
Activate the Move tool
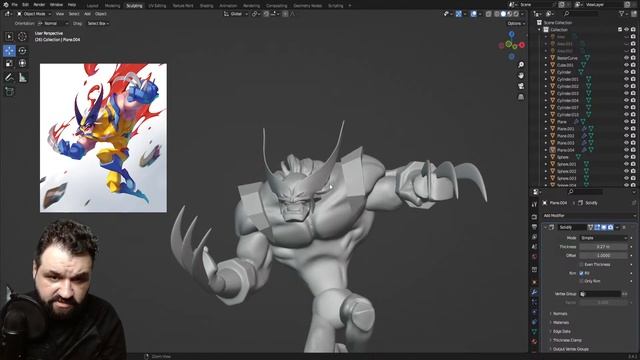click(x=9, y=51)
